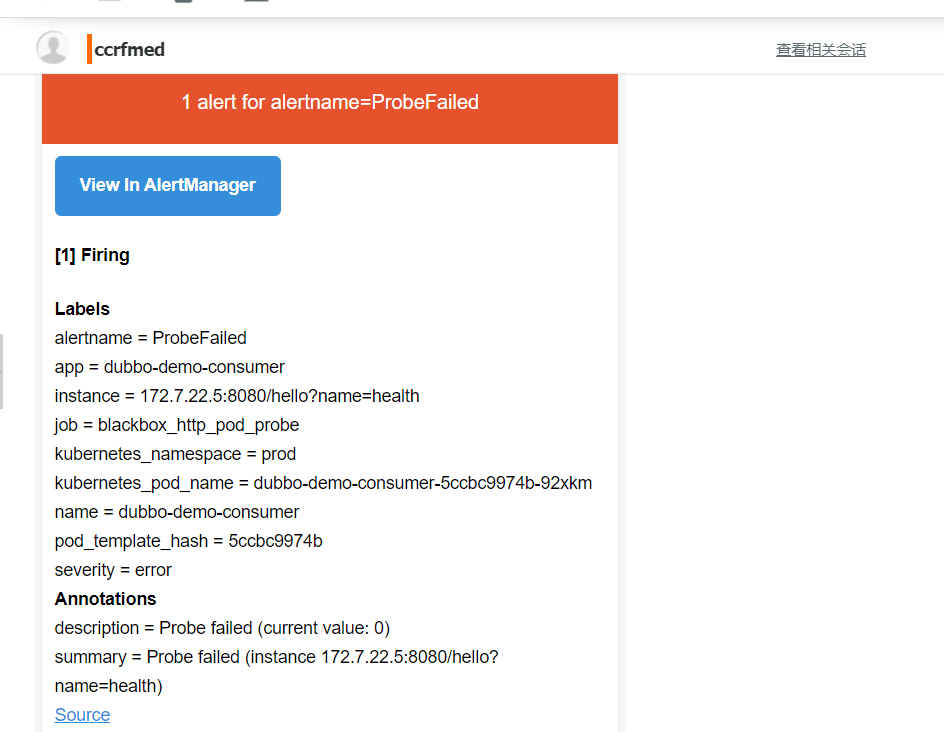The width and height of the screenshot is (944, 732).
Task: Open the Source link at the bottom
Action: click(82, 715)
